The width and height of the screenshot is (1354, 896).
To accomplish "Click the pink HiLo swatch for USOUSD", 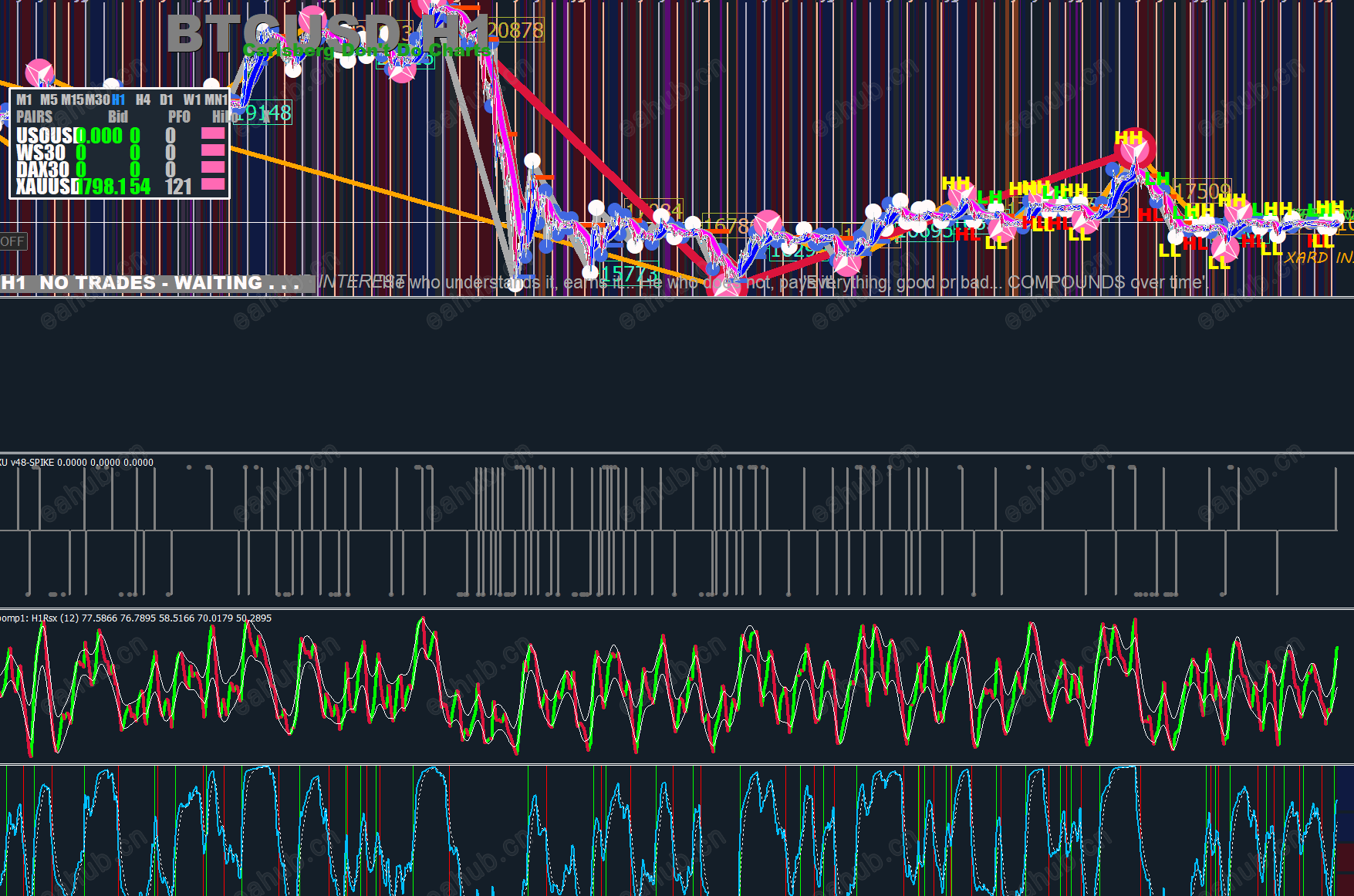I will point(213,133).
